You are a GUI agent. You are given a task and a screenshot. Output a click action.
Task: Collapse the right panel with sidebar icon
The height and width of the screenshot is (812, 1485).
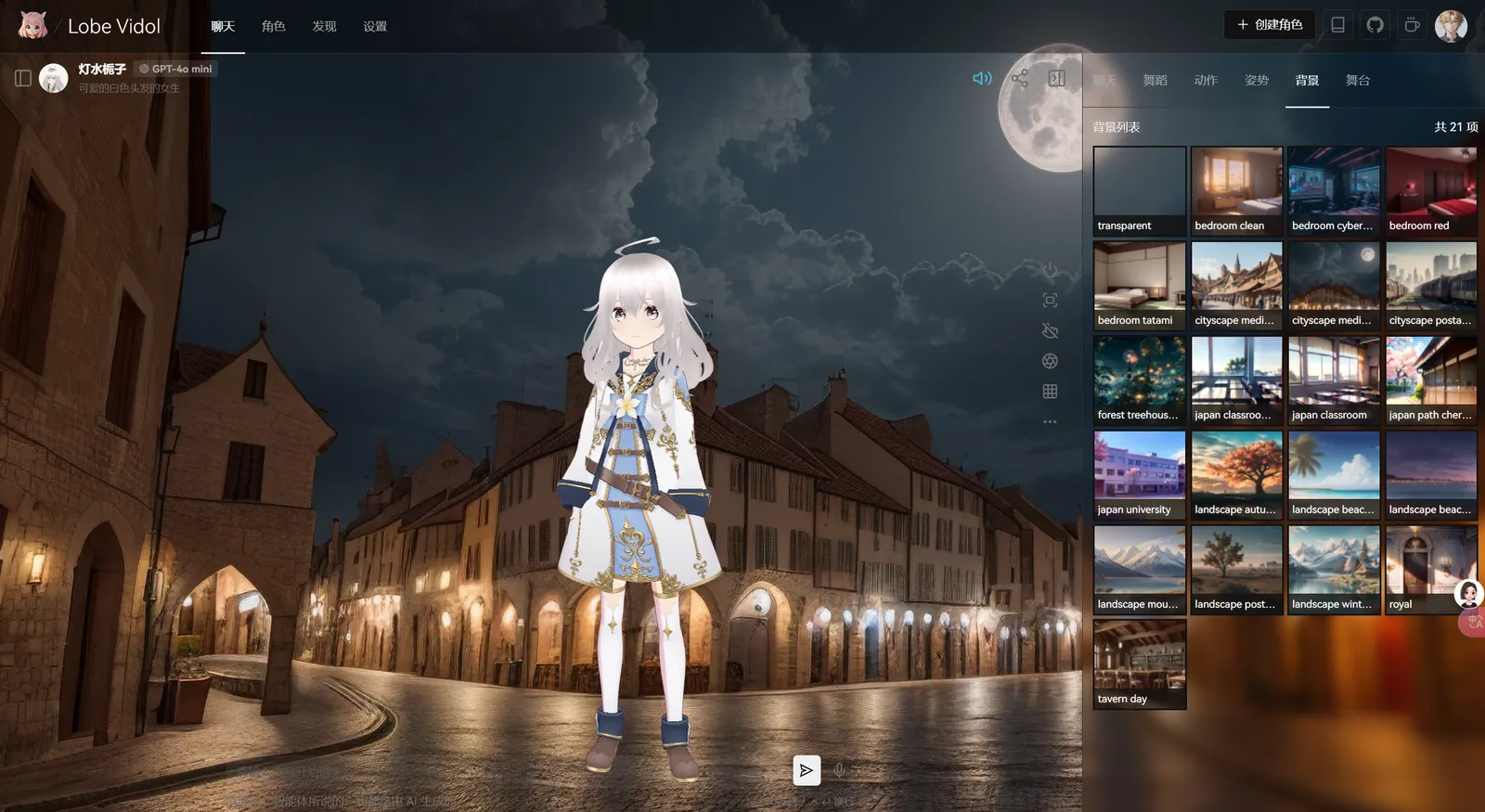[1056, 78]
